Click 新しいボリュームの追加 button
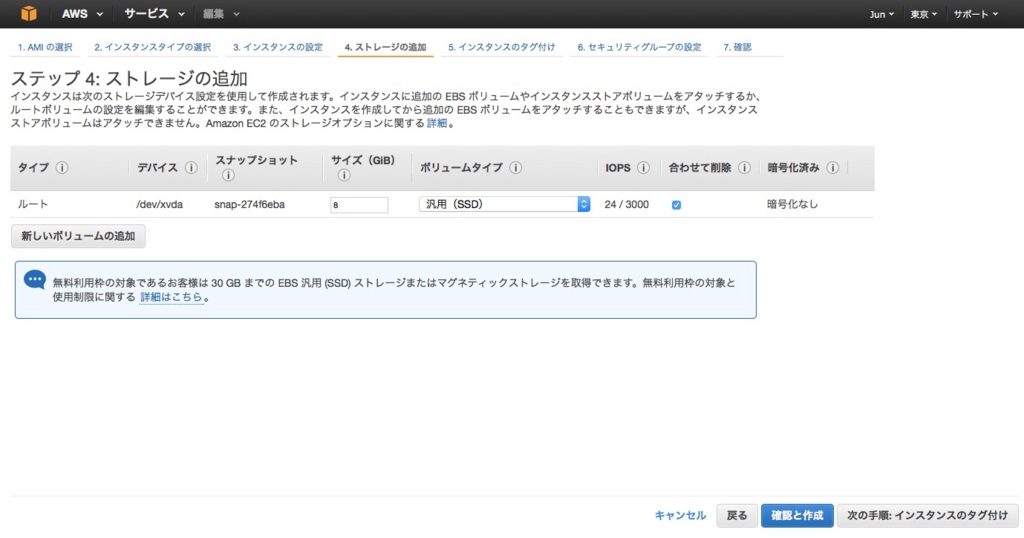 [x=78, y=236]
